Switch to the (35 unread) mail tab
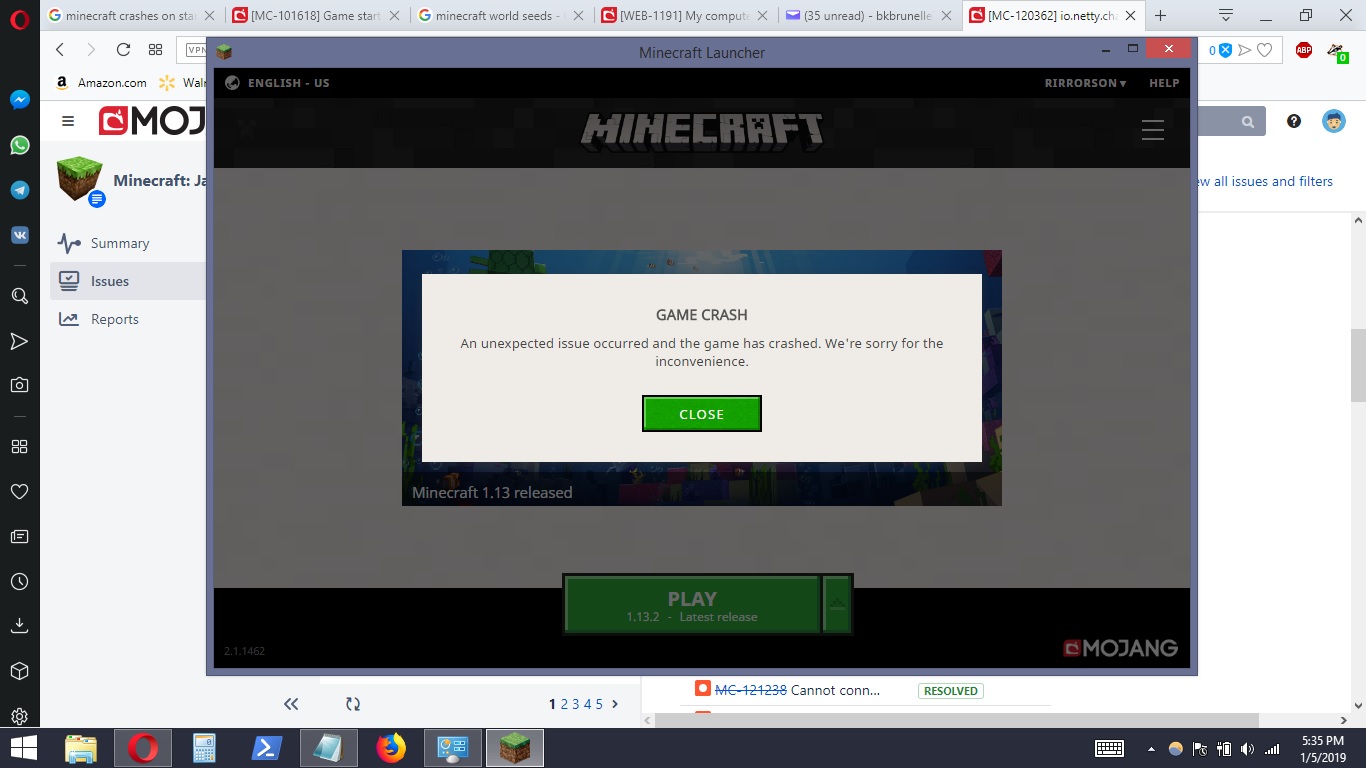This screenshot has height=768, width=1366. pyautogui.click(x=868, y=16)
